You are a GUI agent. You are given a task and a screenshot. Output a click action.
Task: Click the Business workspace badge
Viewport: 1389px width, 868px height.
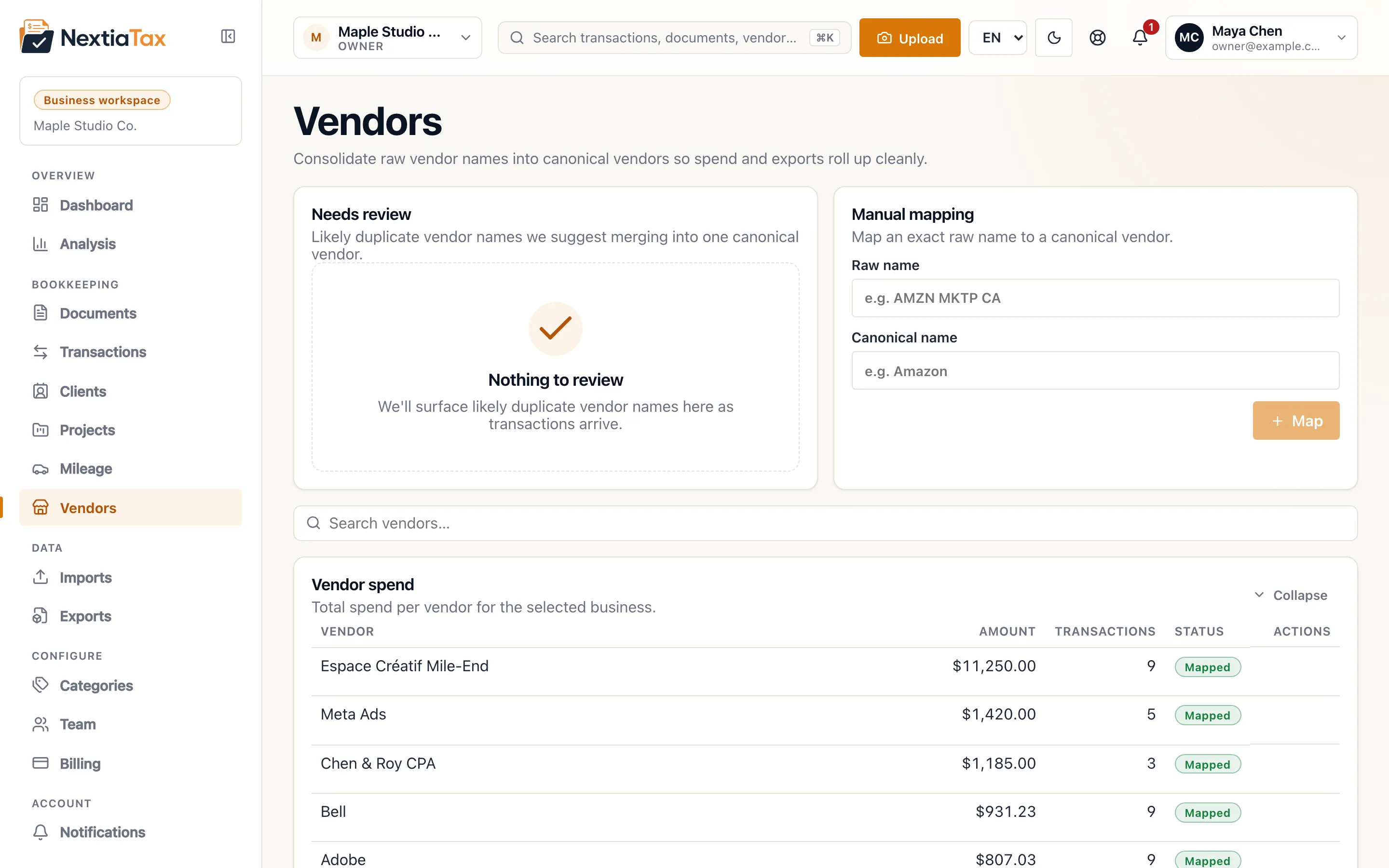[x=102, y=100]
